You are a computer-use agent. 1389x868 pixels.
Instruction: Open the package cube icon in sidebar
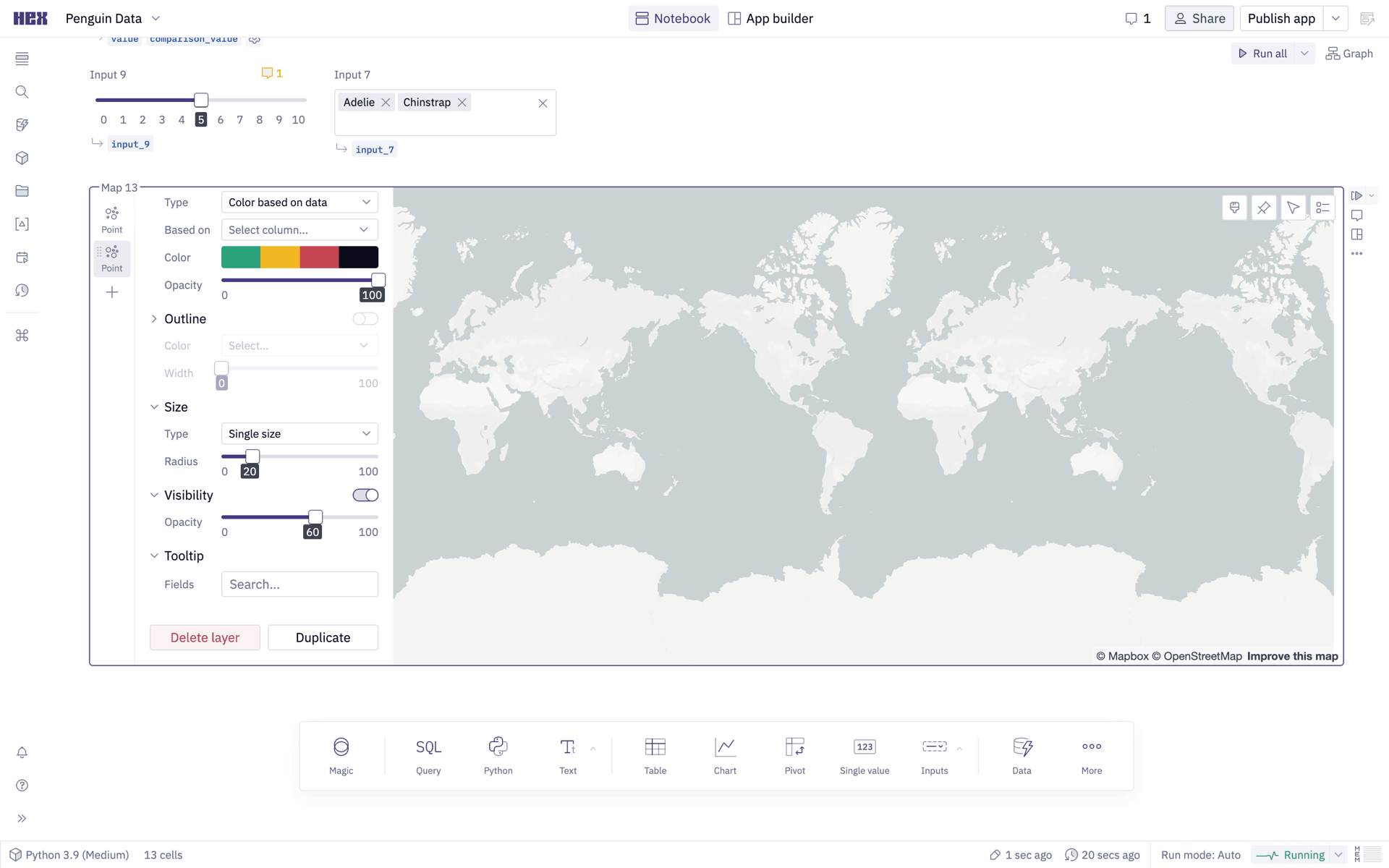click(22, 158)
